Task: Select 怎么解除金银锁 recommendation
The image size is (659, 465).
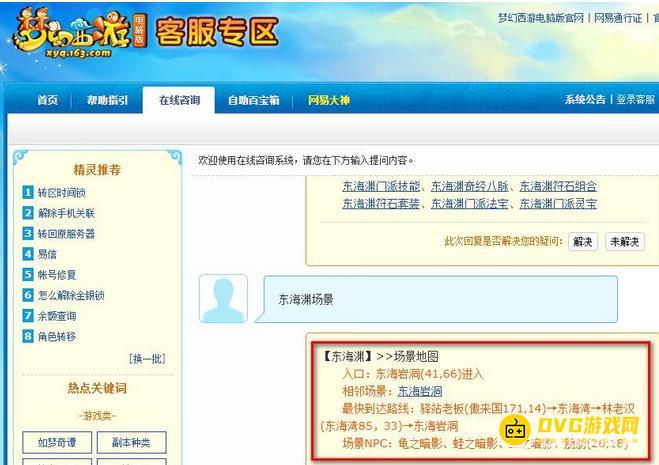Action: 71,296
